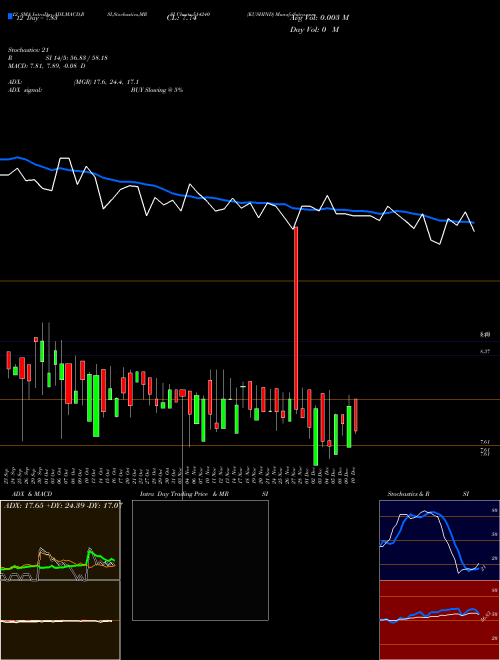
Task: Click the 'SI 14/5: 36.83 / 58.18' value
Action: pyautogui.click(x=76, y=58)
